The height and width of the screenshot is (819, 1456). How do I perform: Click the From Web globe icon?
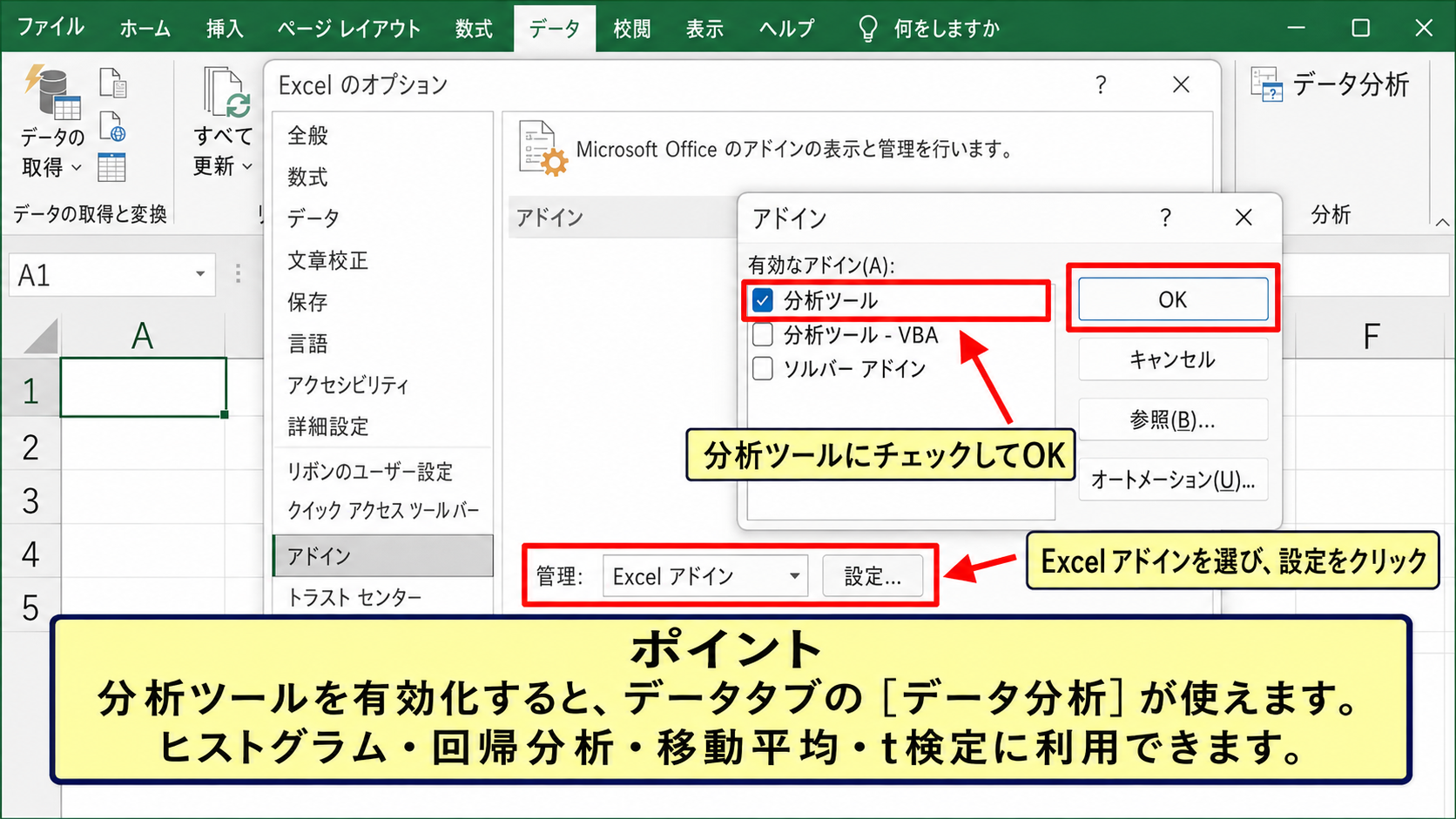click(x=113, y=127)
